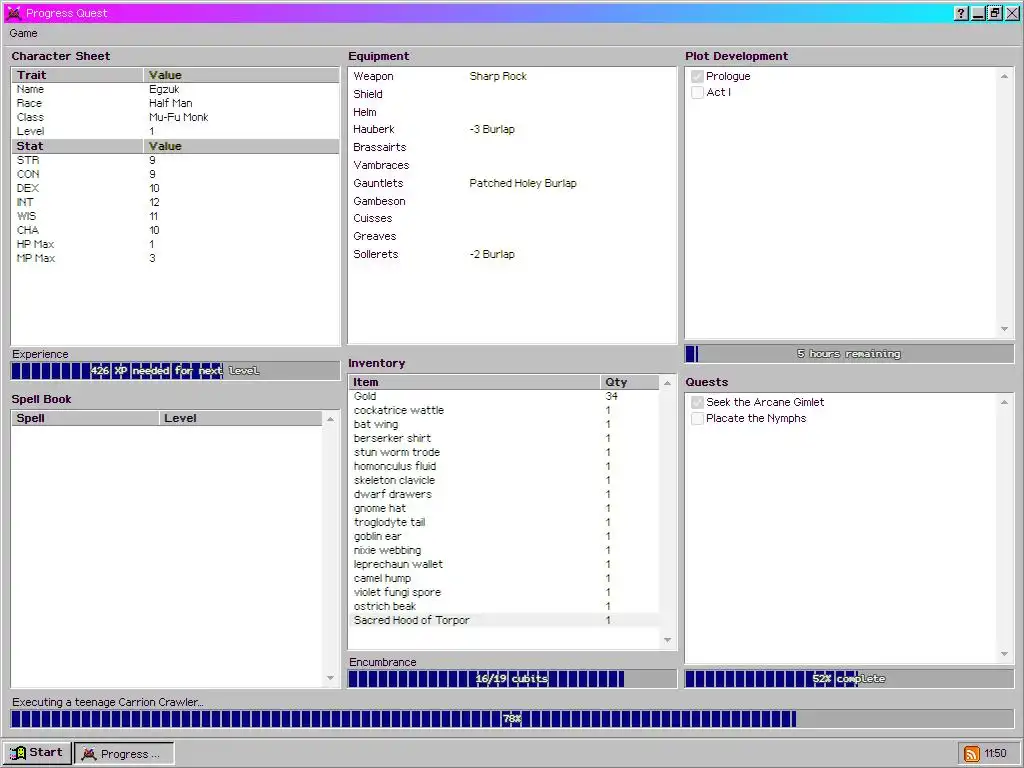The width and height of the screenshot is (1024, 768).
Task: Click the Spell column header
Action: tap(85, 419)
